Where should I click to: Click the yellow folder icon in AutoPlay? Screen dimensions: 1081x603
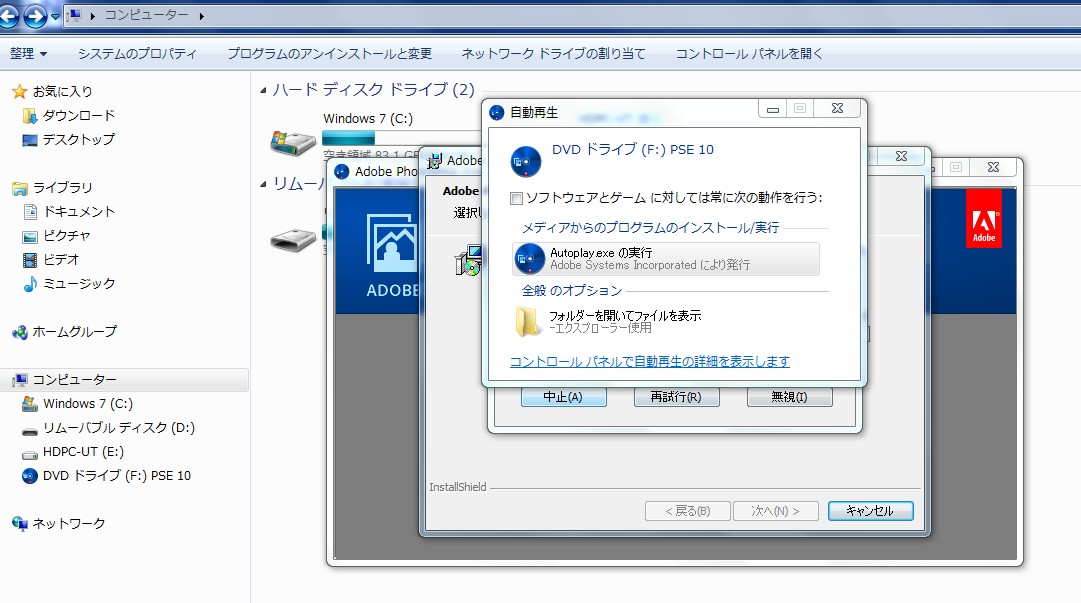tap(528, 323)
